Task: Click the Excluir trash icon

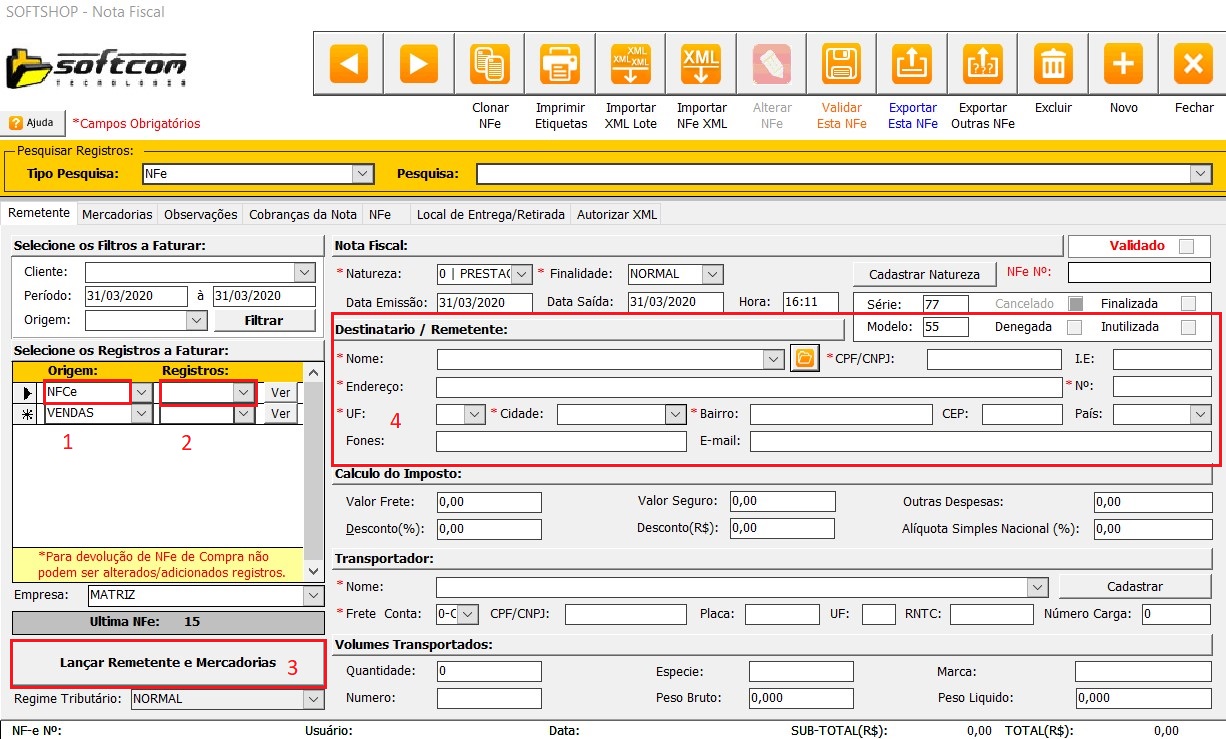Action: (1053, 65)
